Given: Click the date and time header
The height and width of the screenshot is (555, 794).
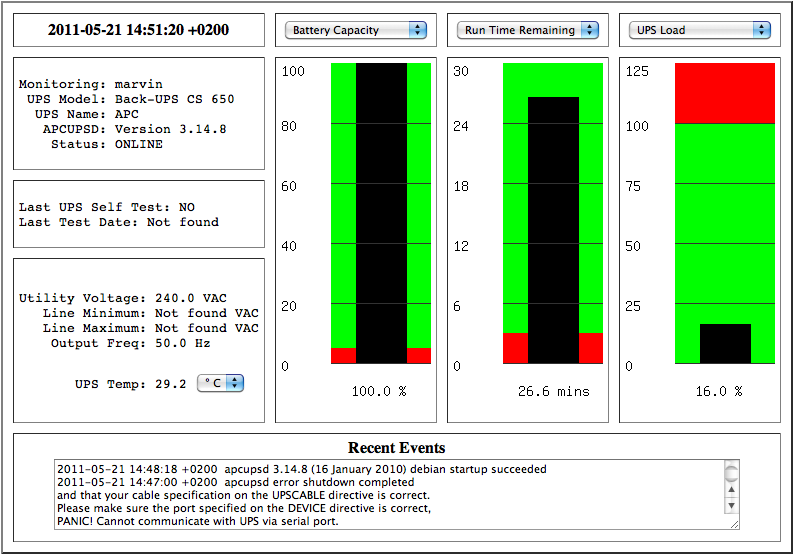Looking at the screenshot, I should pos(139,30).
